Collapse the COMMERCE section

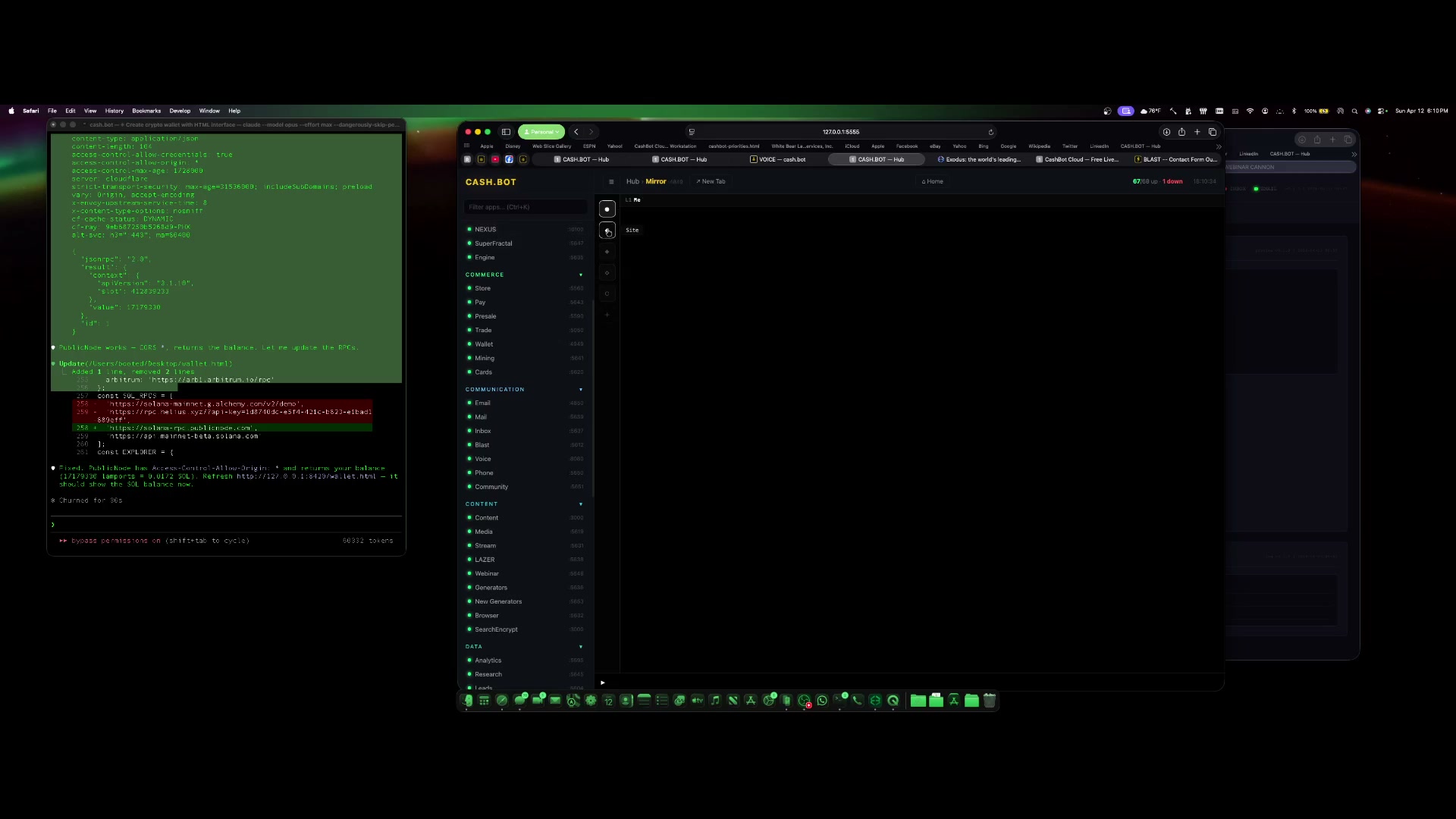(581, 275)
